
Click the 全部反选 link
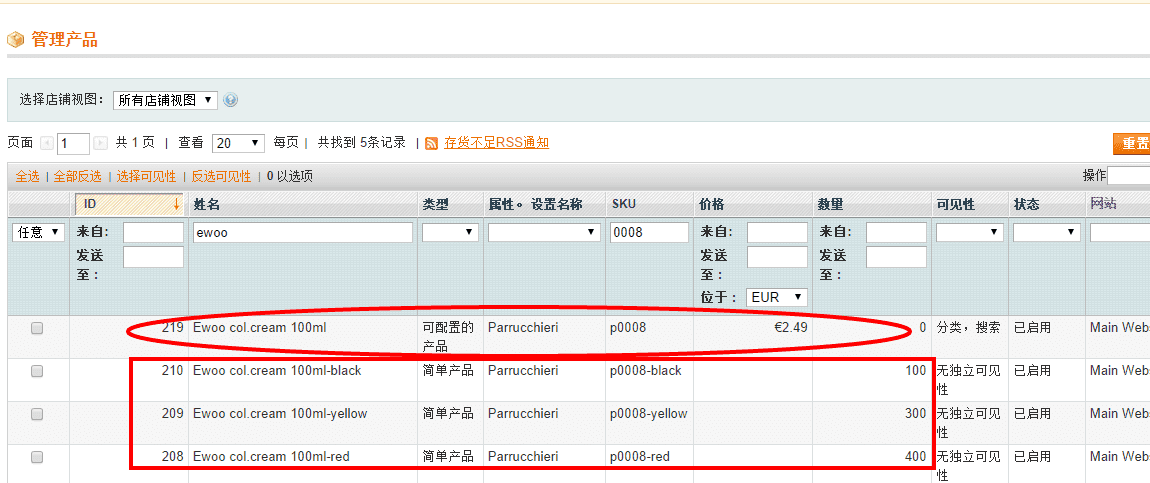pos(78,177)
